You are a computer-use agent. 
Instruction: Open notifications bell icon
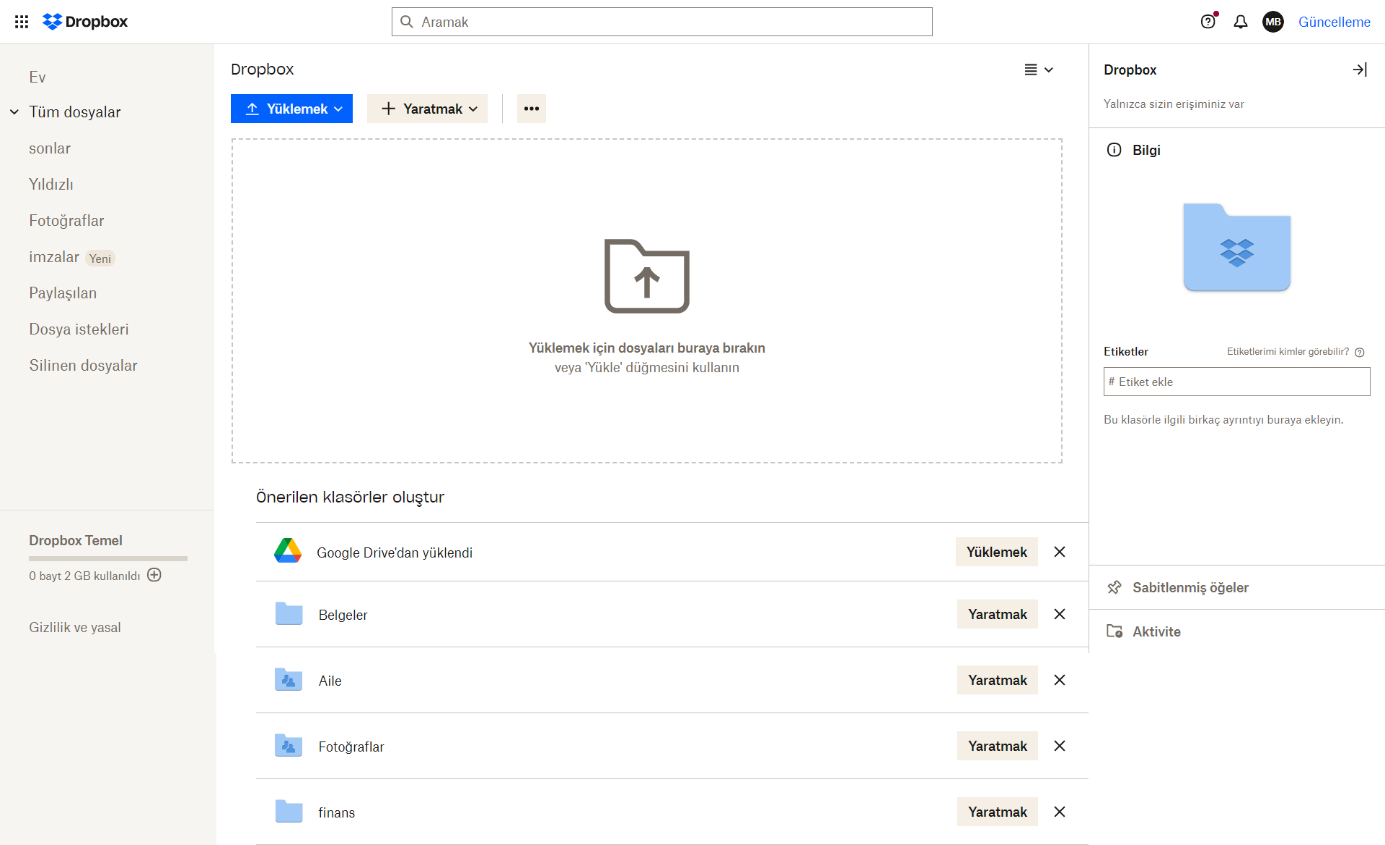1240,22
